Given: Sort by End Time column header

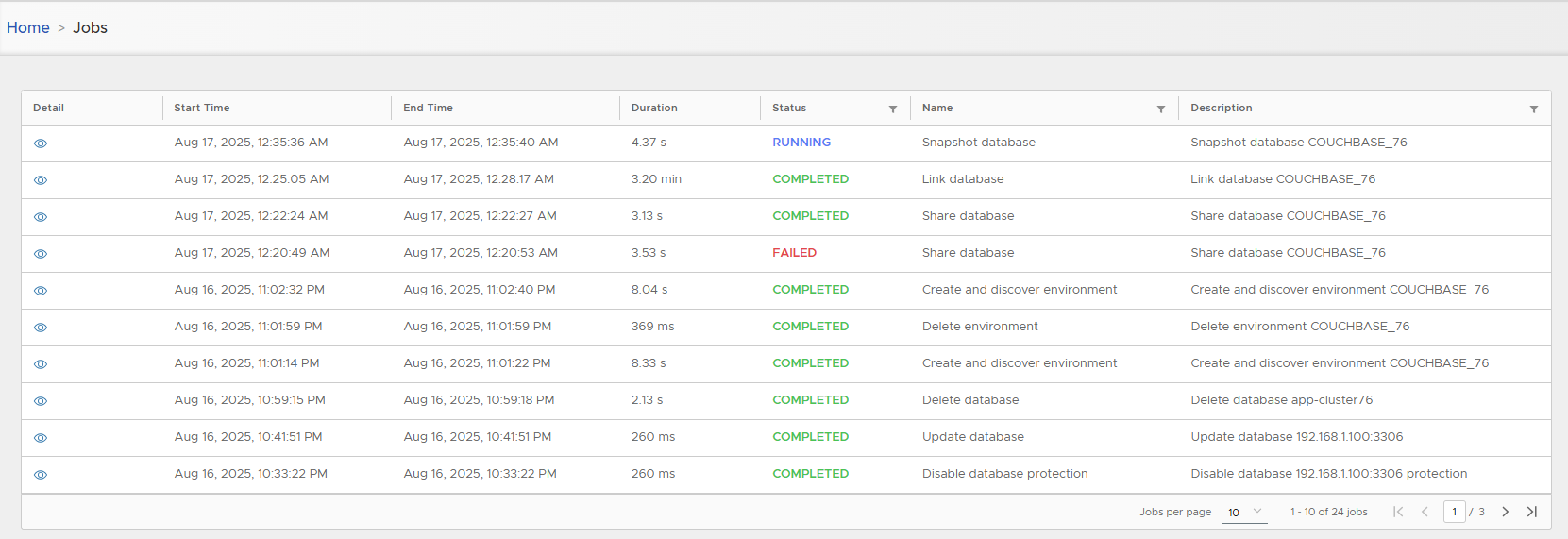Looking at the screenshot, I should (428, 108).
